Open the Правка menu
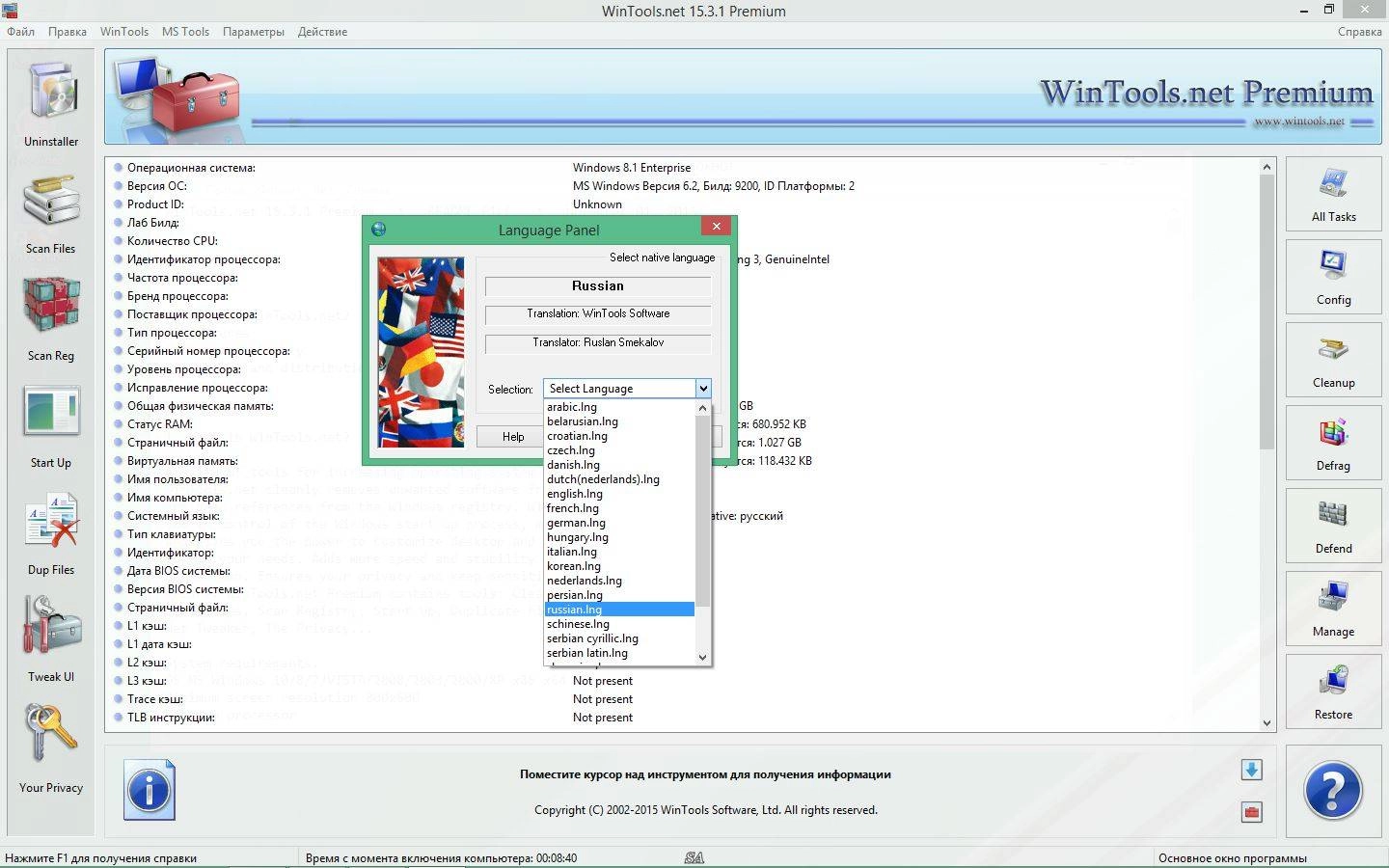Image resolution: width=1389 pixels, height=868 pixels. [68, 32]
